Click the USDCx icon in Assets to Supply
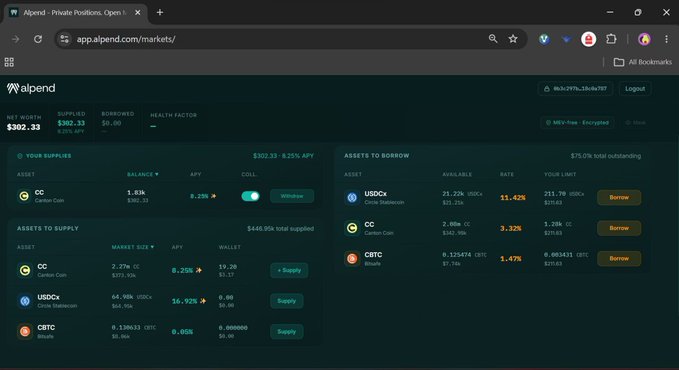679x370 pixels. [25, 301]
